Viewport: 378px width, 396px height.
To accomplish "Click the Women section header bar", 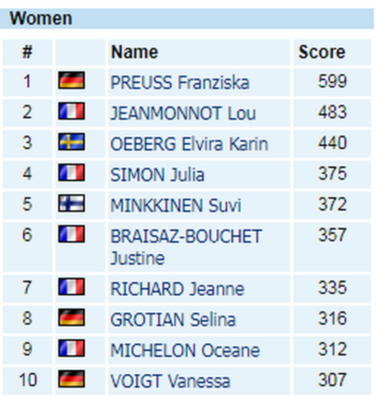I will [x=187, y=18].
